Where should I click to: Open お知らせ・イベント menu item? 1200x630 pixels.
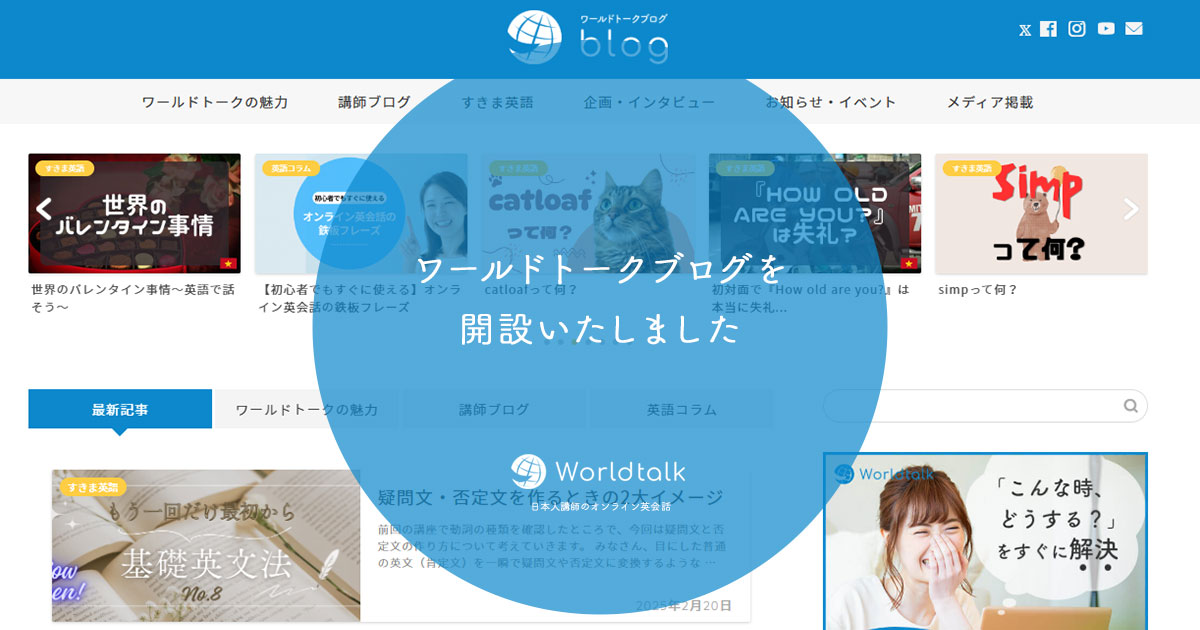(x=831, y=102)
